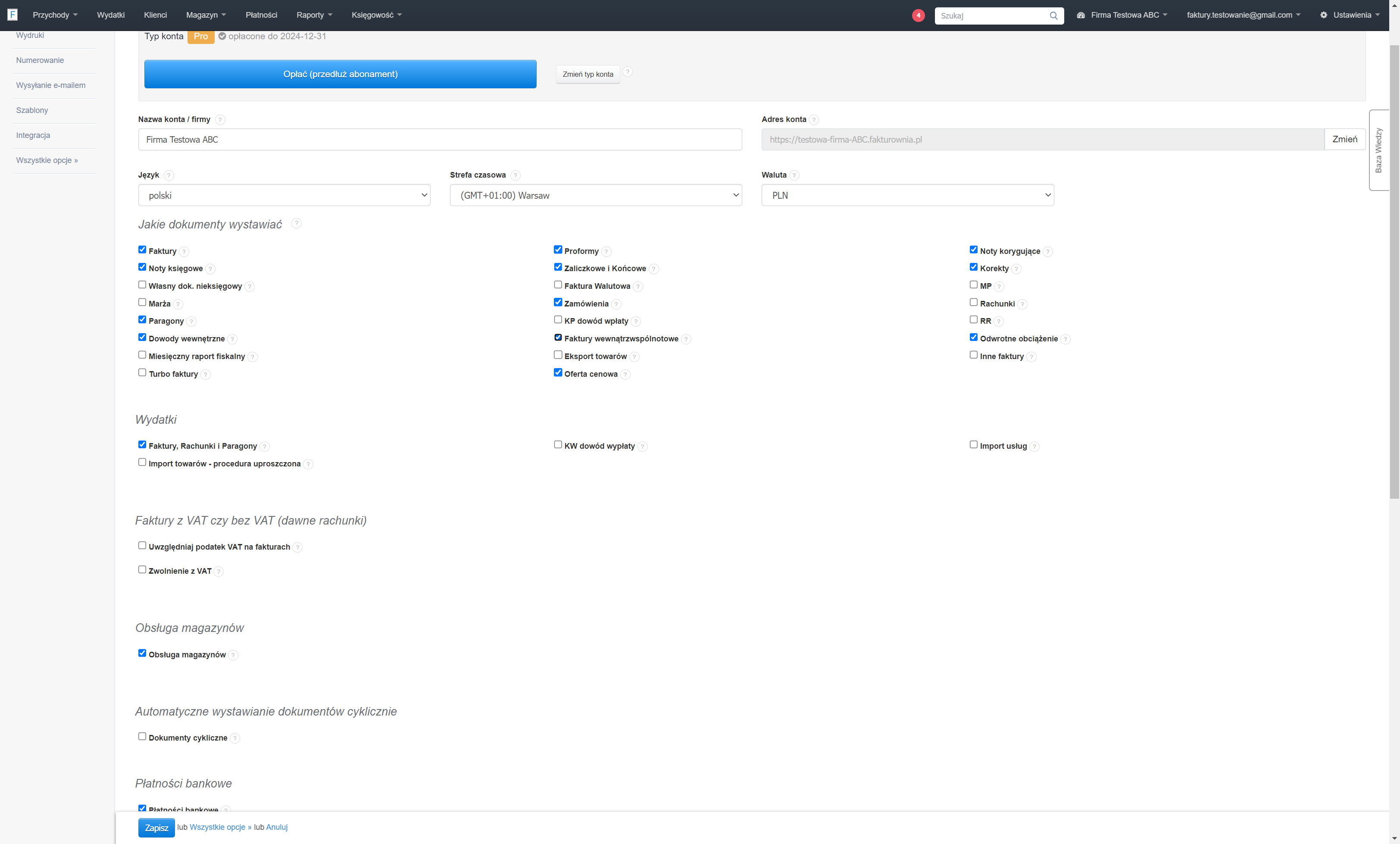Screen dimensions: 1400x844
Task: Select Integracja in the sidebar
Action: (x=33, y=135)
